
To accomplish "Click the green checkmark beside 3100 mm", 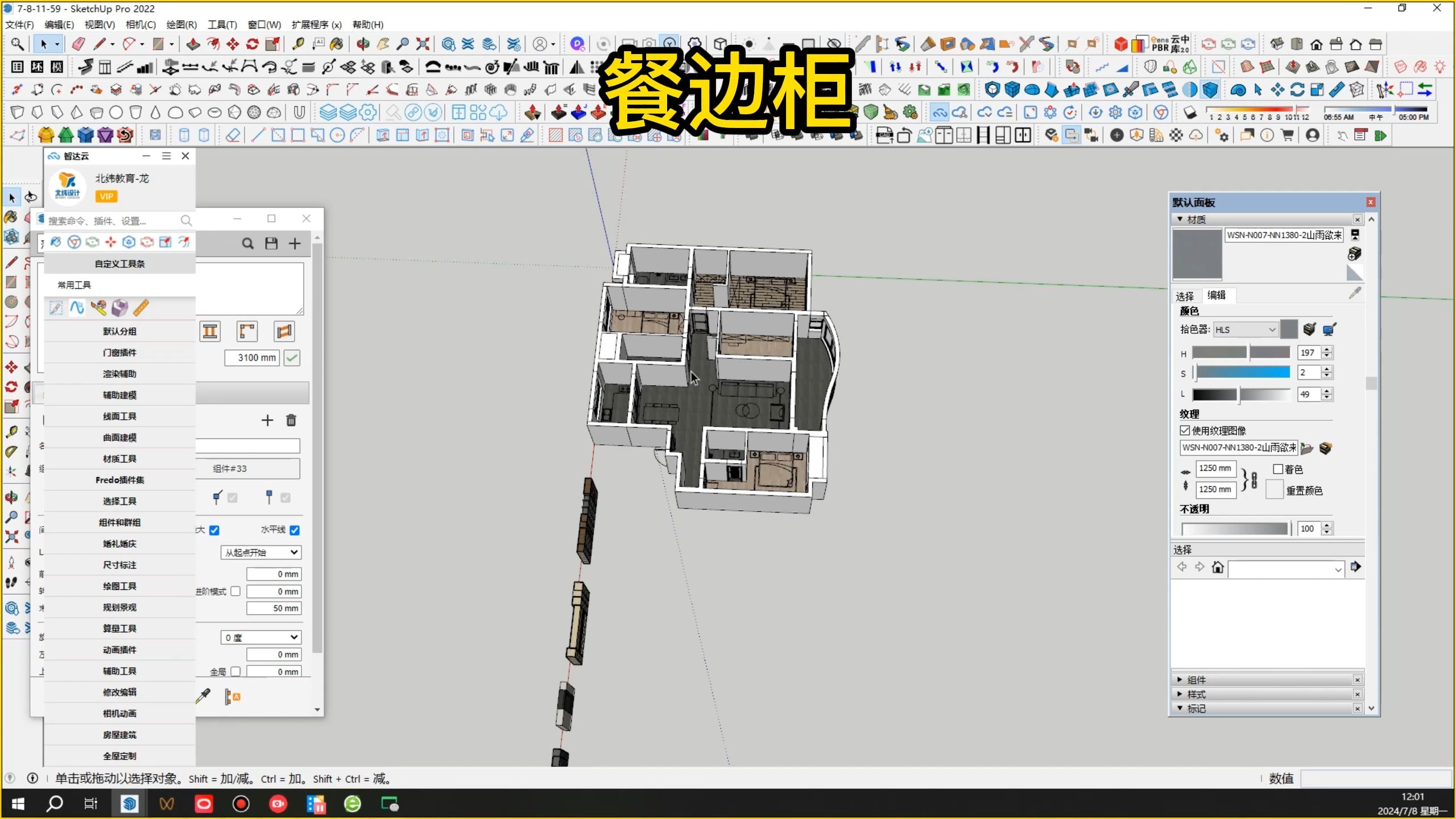I will (x=292, y=358).
